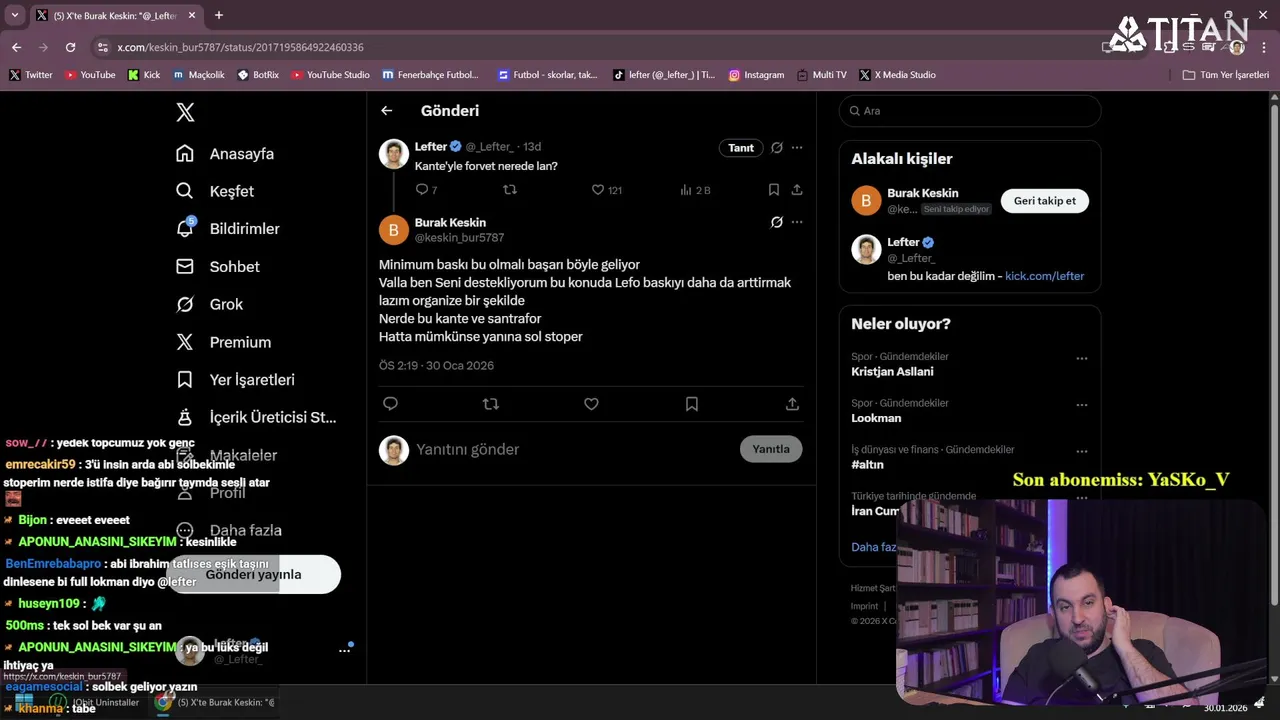Share Burak Keskin's post
1280x720 pixels.
click(x=792, y=404)
